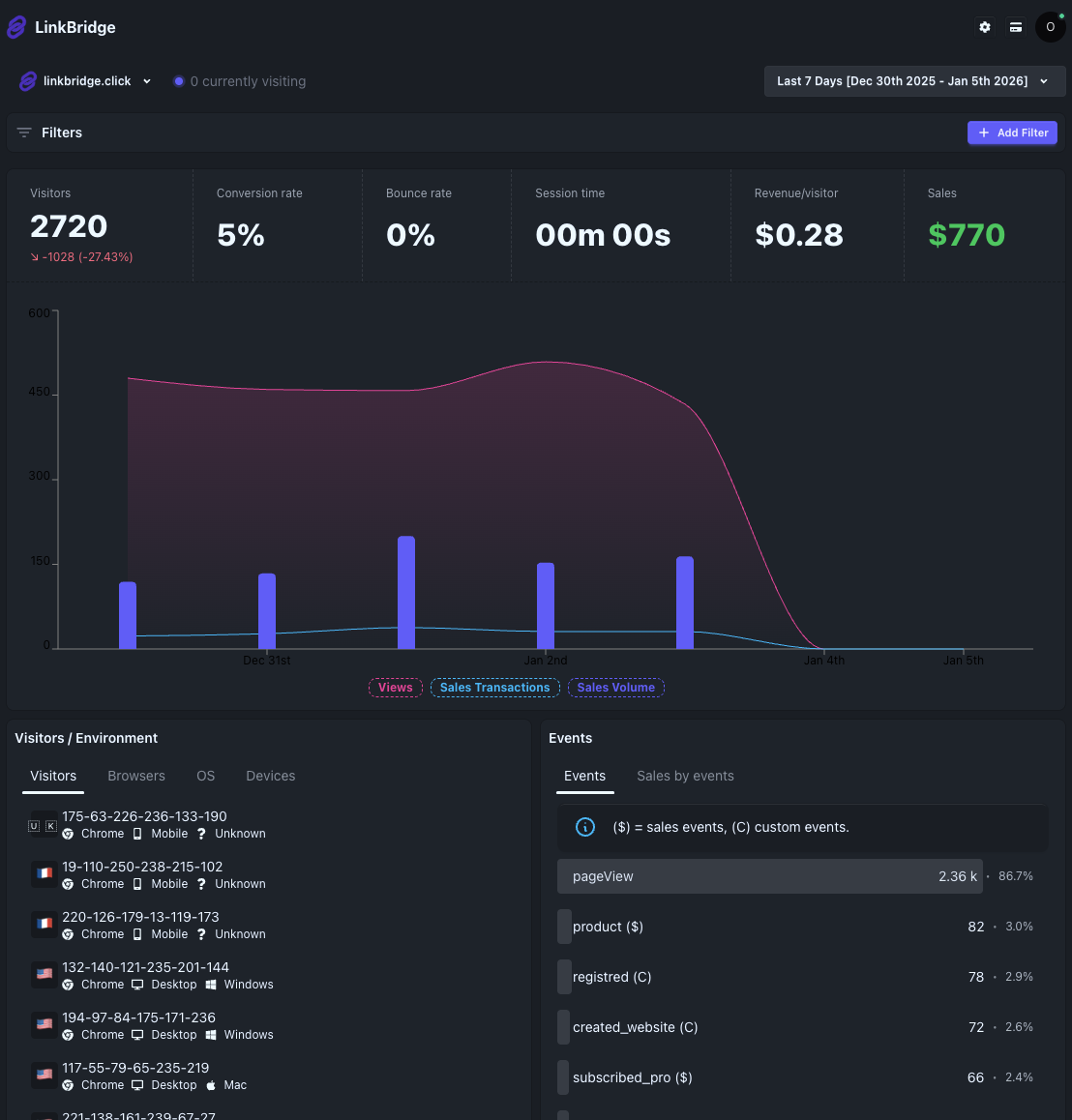The width and height of the screenshot is (1072, 1120).
Task: Open the Last 7 Days date range dropdown
Action: tap(913, 81)
